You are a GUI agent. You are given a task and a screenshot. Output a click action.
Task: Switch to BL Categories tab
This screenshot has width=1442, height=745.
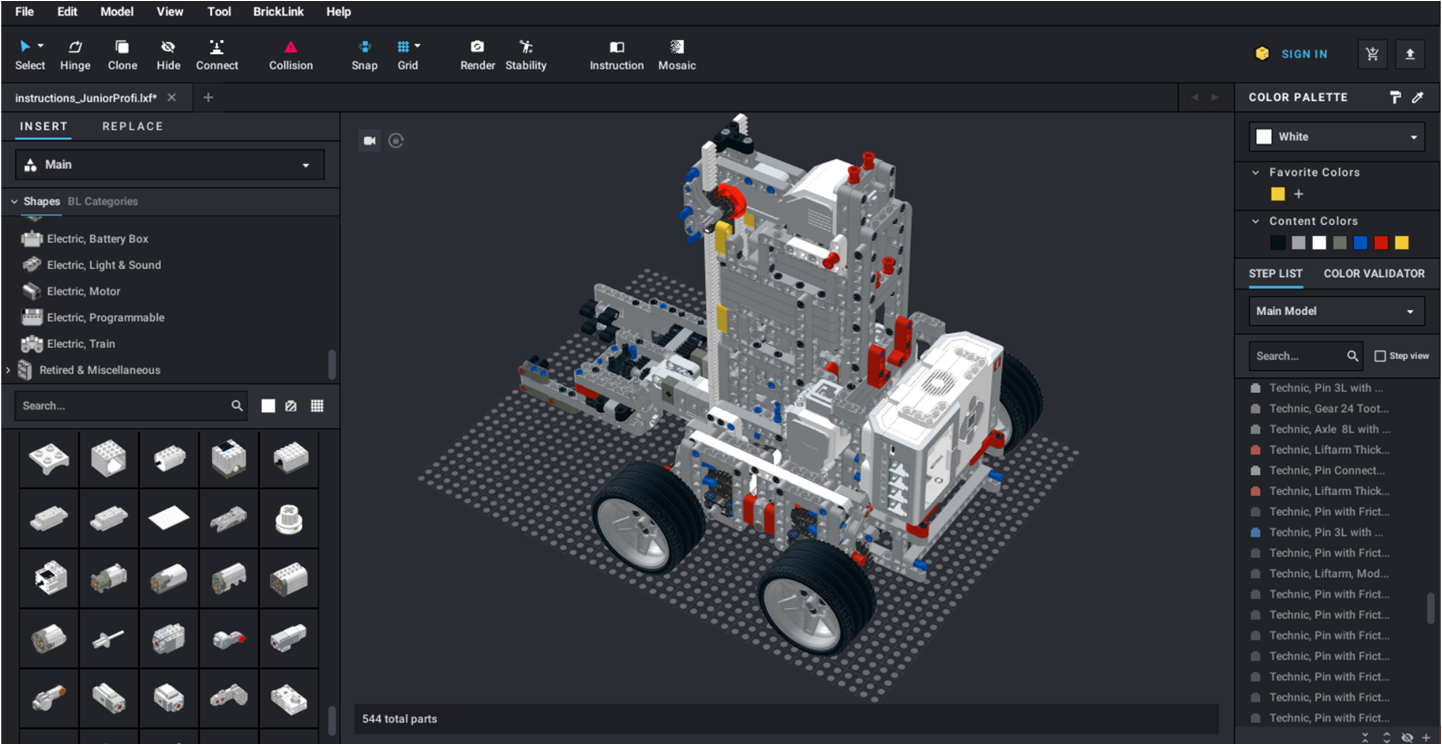(103, 202)
